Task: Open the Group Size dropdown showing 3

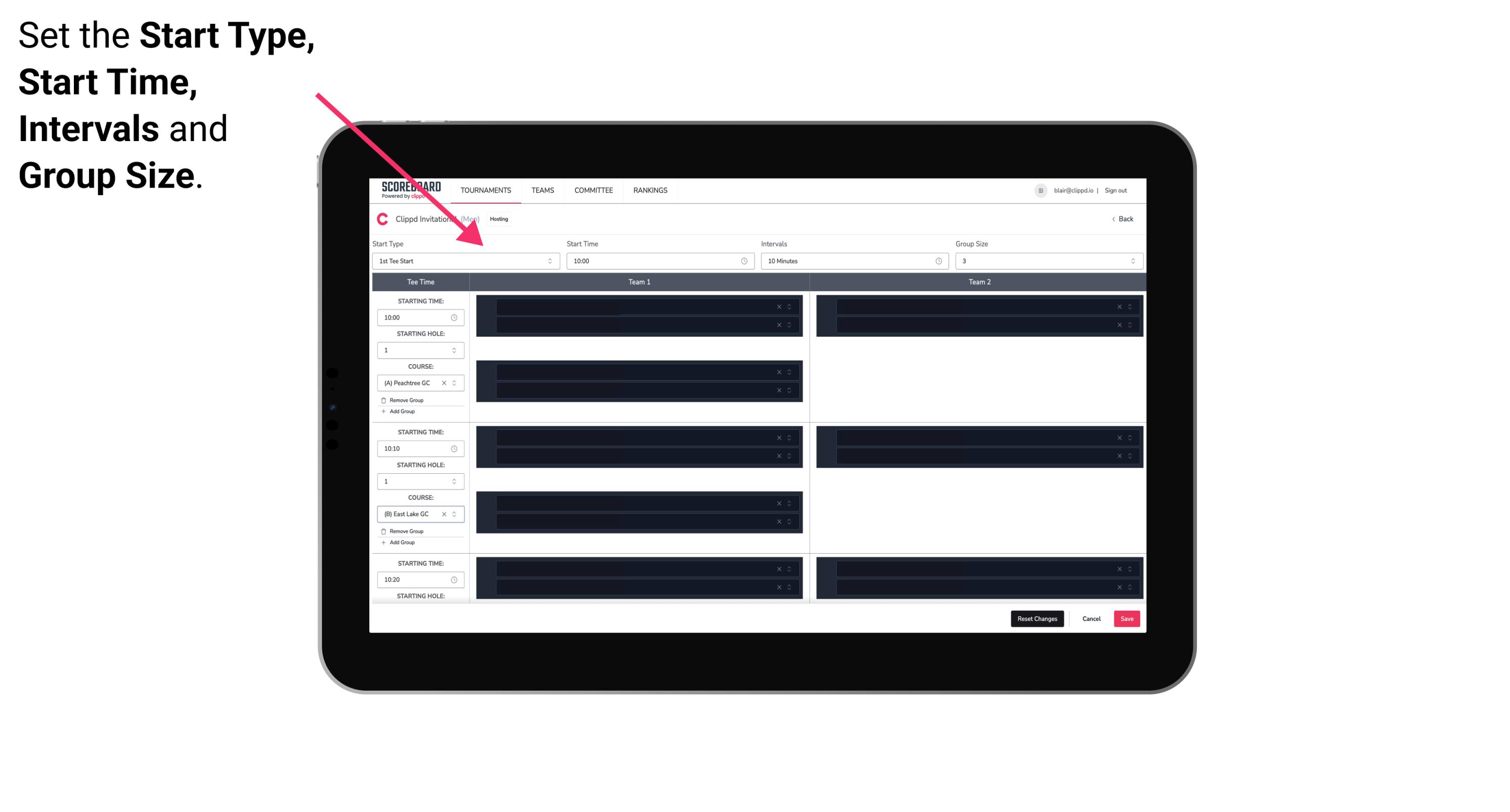Action: [1047, 261]
